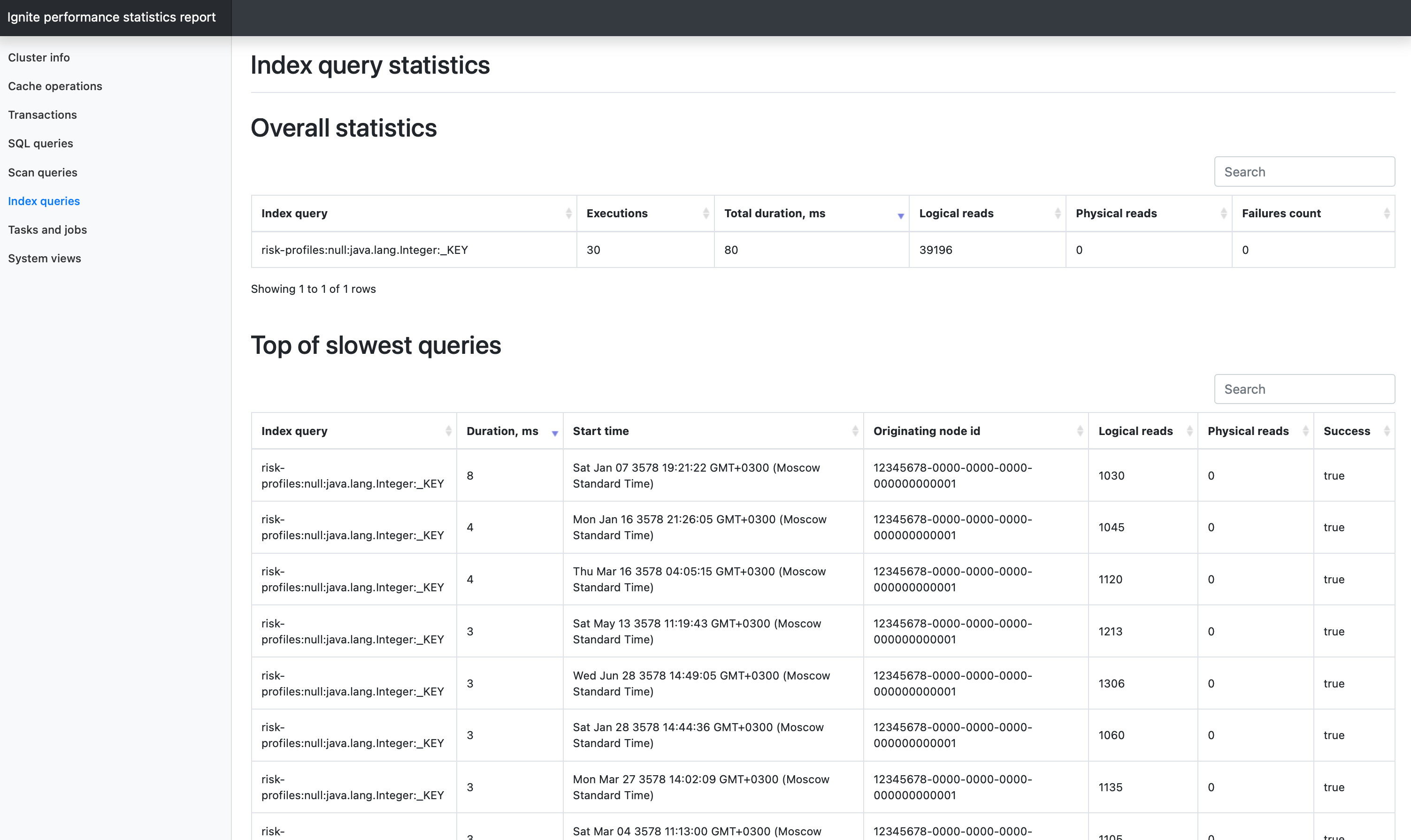
Task: Sort overall table by Logical reads arrows
Action: click(1057, 214)
